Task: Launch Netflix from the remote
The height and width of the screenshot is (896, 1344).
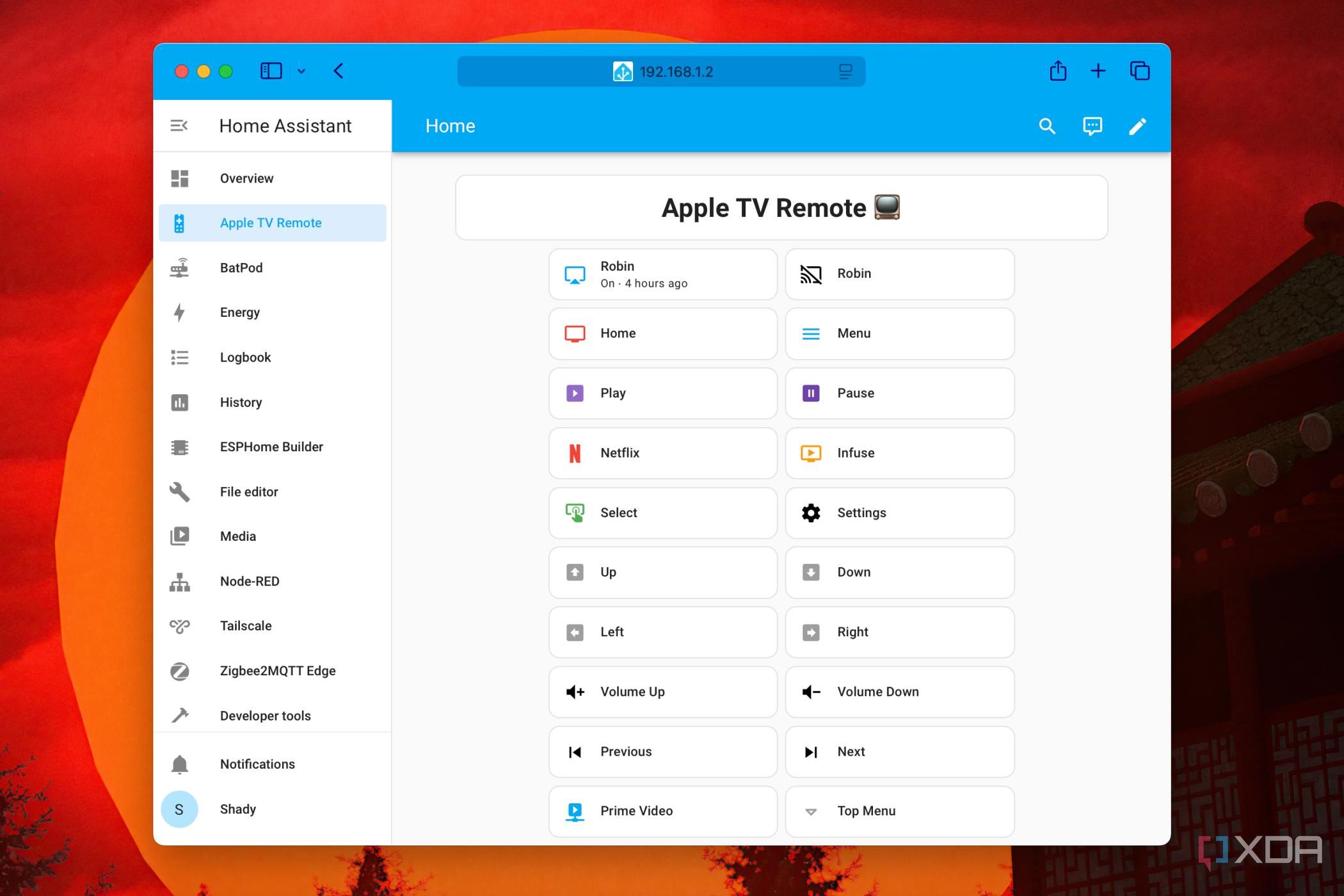Action: (x=663, y=453)
